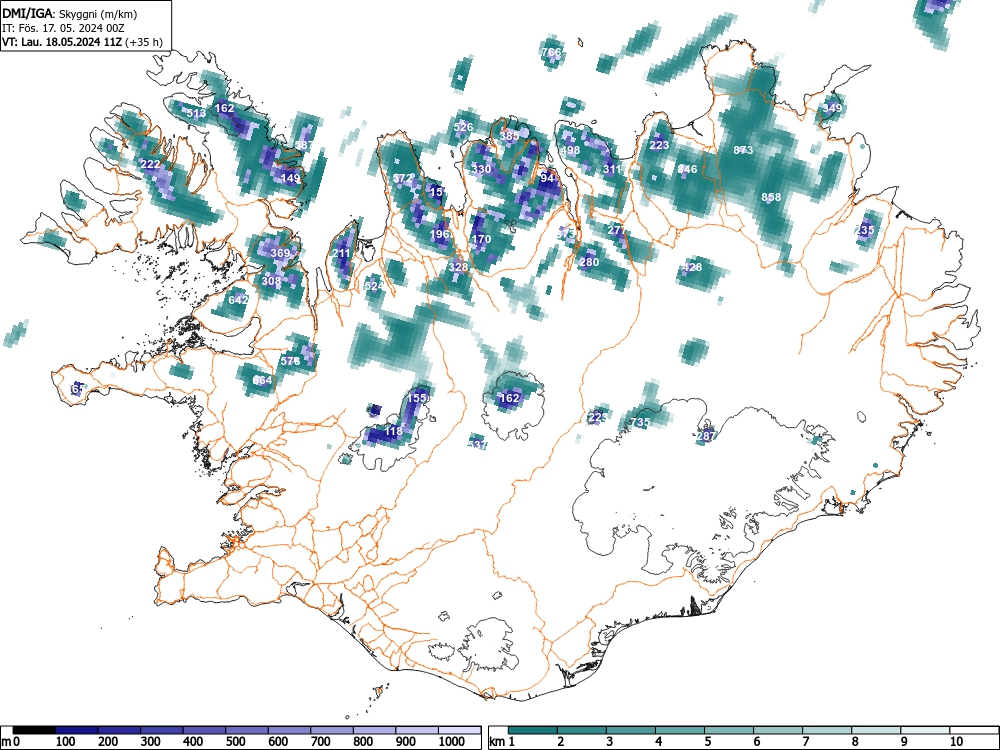This screenshot has height=750, width=1000.
Task: Select the 513 visibility label
Action: [x=196, y=114]
